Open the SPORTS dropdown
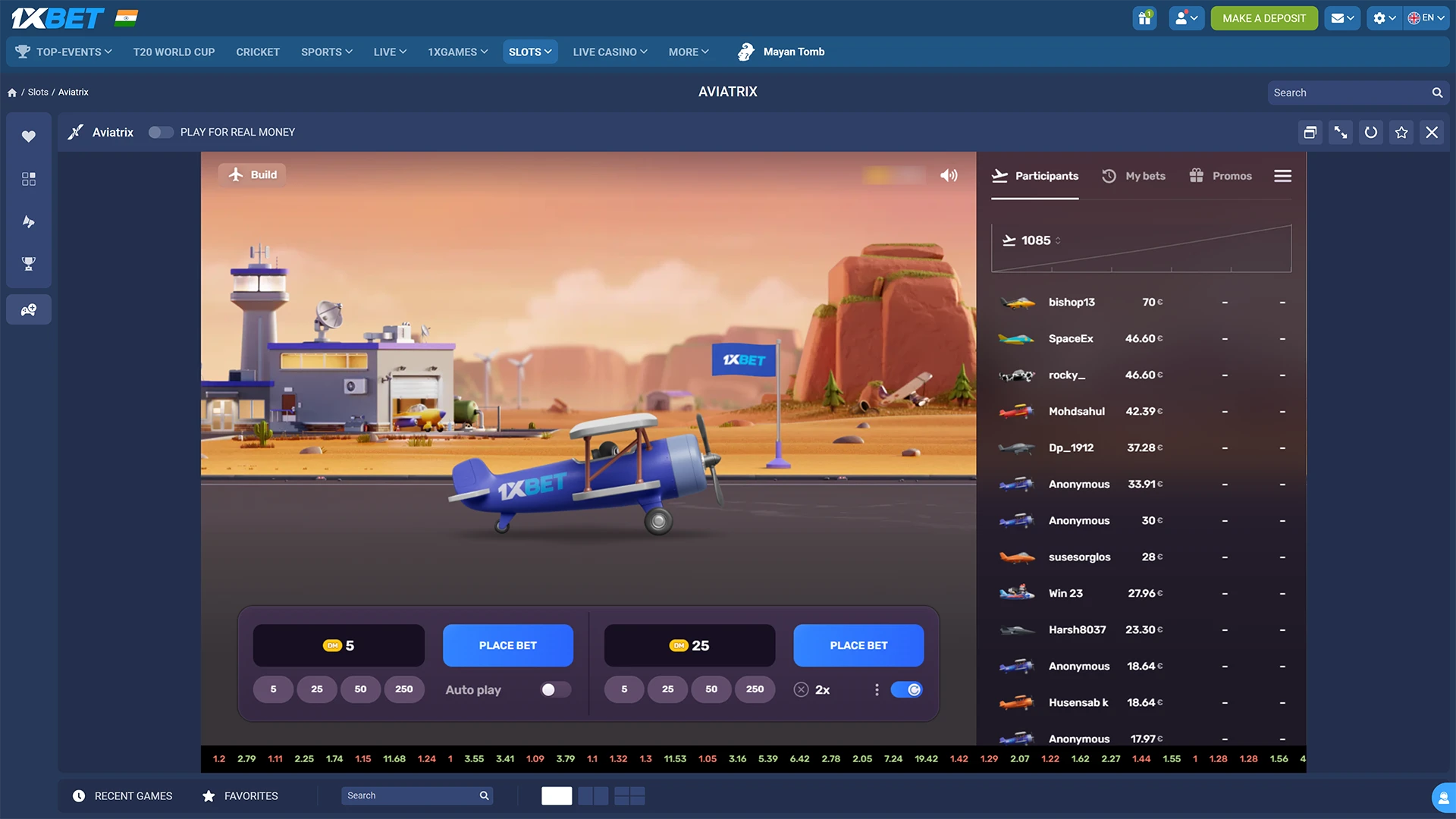The height and width of the screenshot is (819, 1456). [x=326, y=52]
